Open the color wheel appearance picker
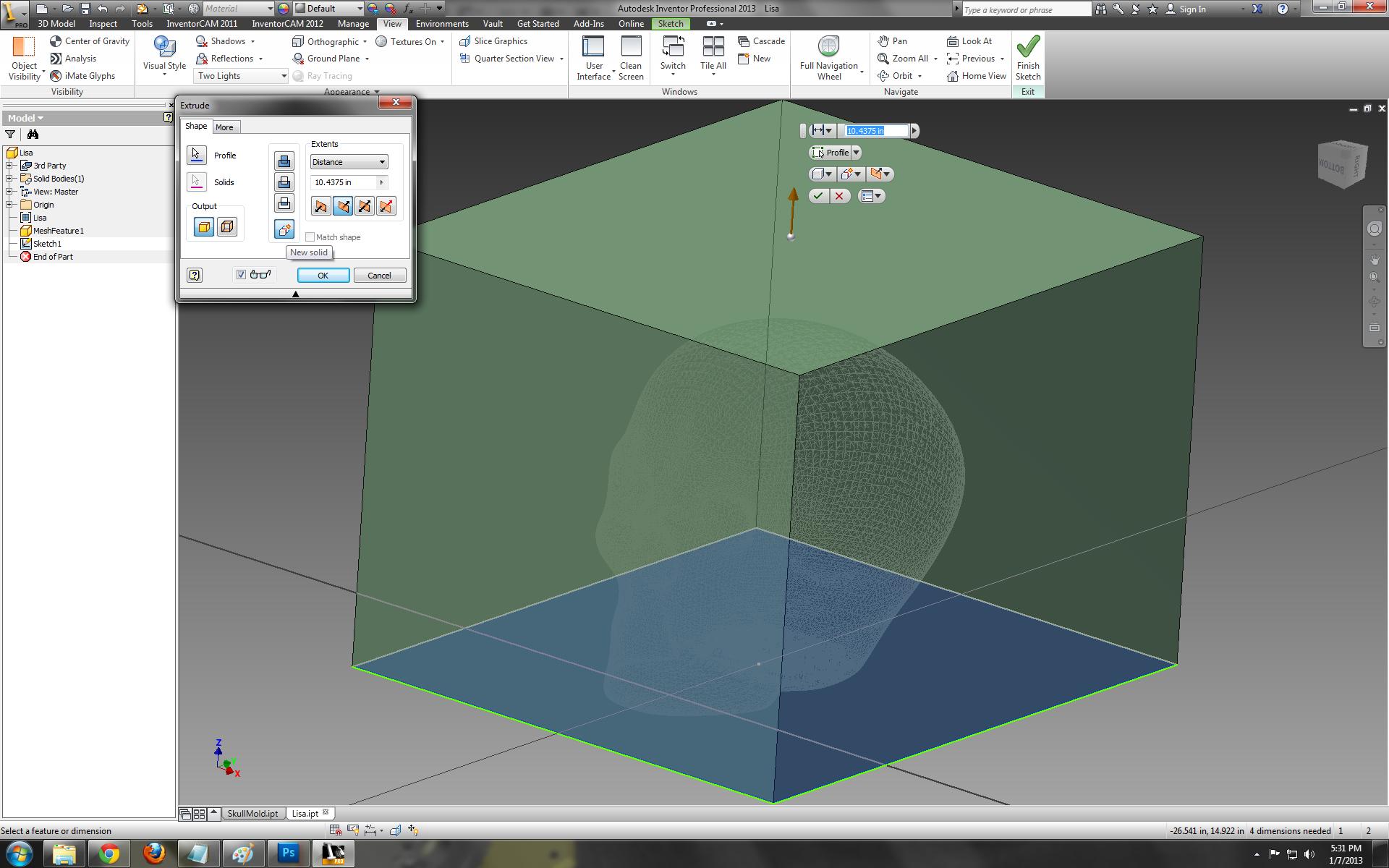 tap(284, 9)
